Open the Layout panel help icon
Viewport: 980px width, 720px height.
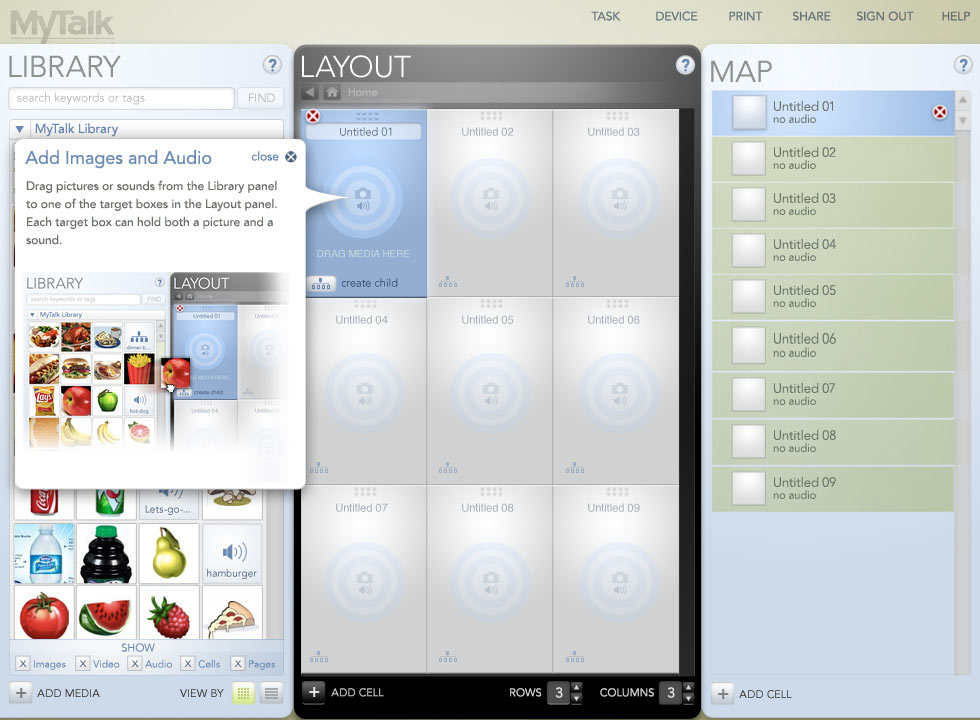pos(685,65)
